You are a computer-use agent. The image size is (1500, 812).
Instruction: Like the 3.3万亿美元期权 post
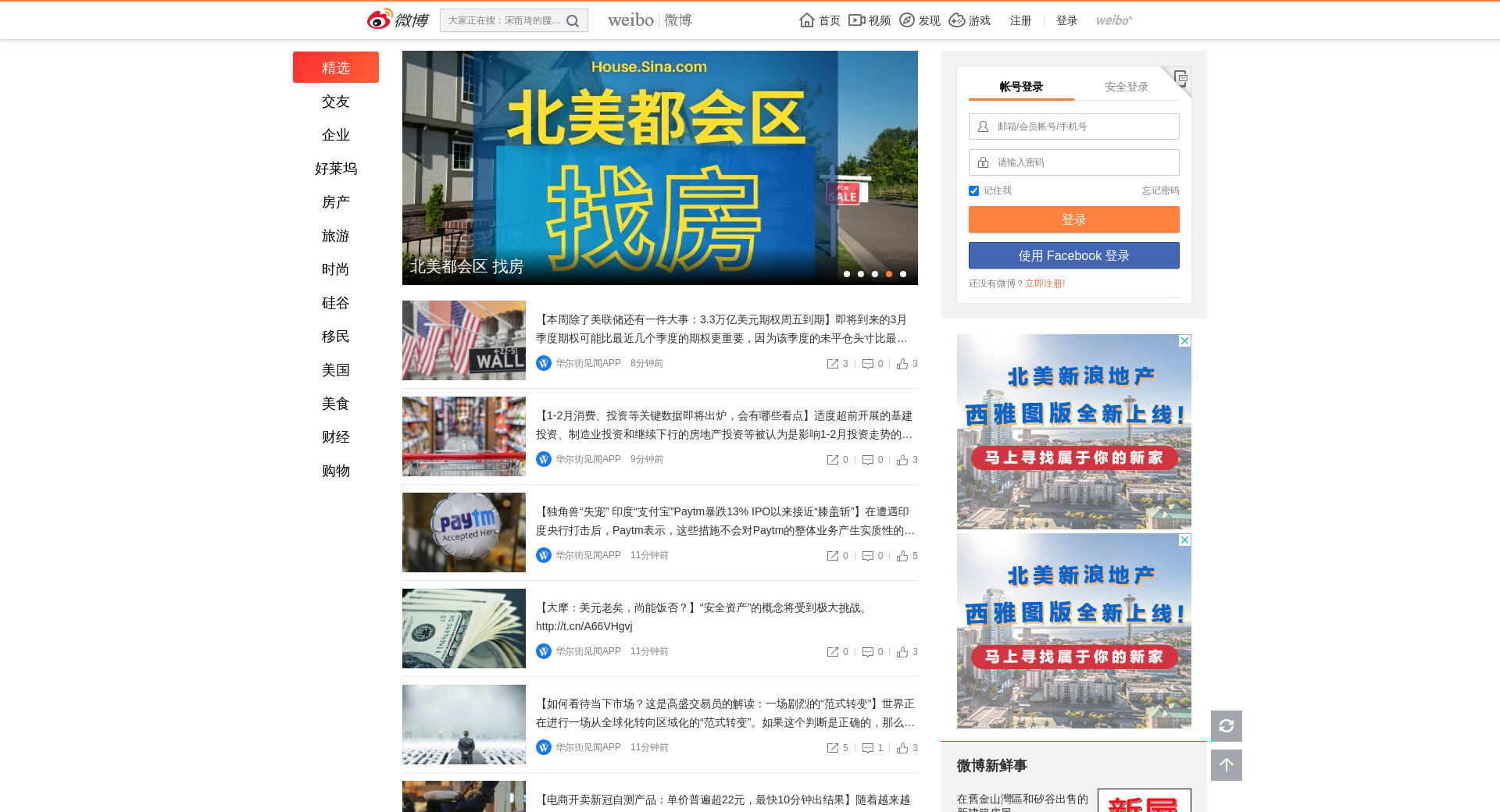pyautogui.click(x=907, y=364)
